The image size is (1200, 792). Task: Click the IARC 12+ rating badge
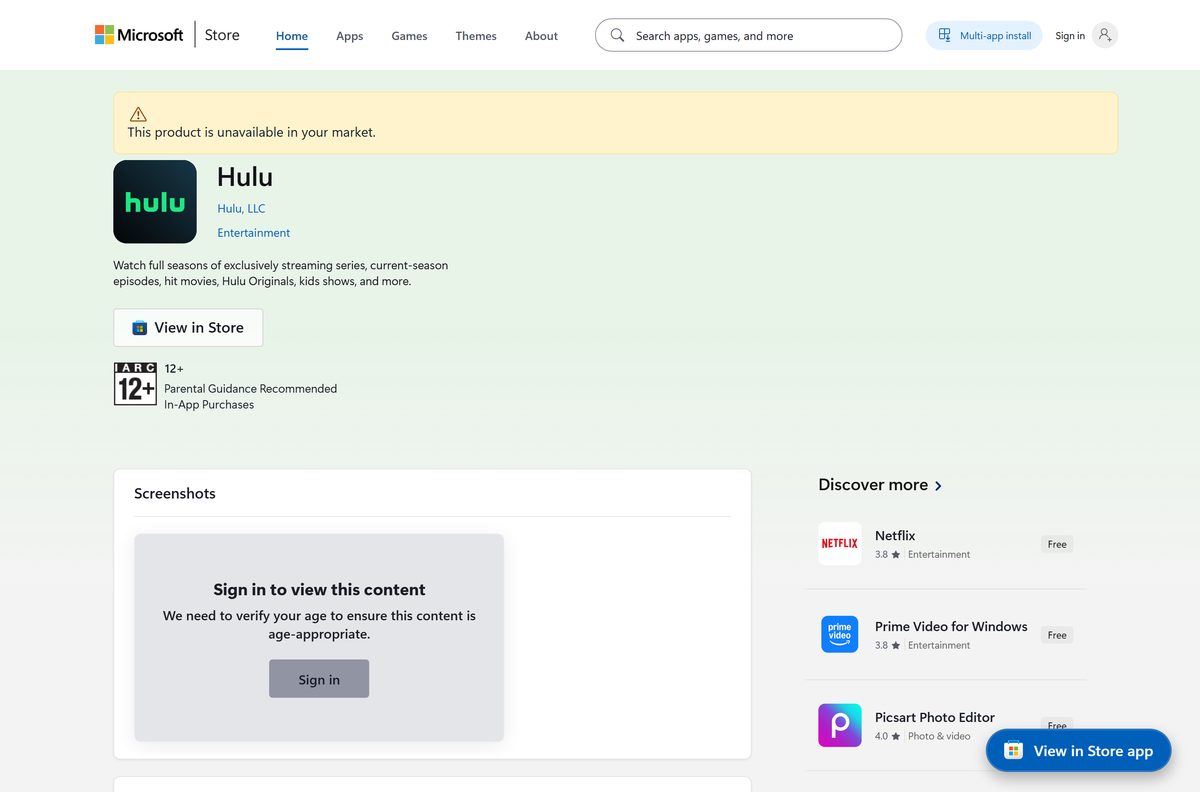(x=135, y=384)
